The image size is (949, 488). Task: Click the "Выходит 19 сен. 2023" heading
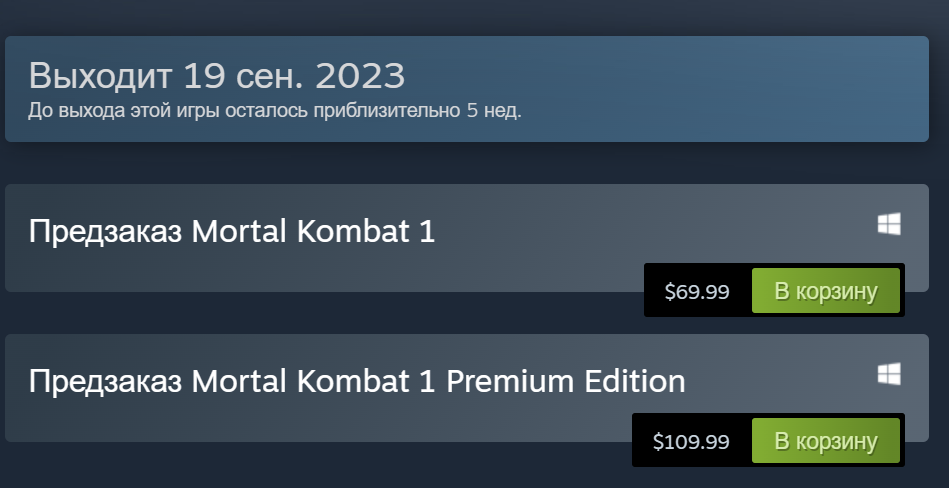(x=217, y=75)
